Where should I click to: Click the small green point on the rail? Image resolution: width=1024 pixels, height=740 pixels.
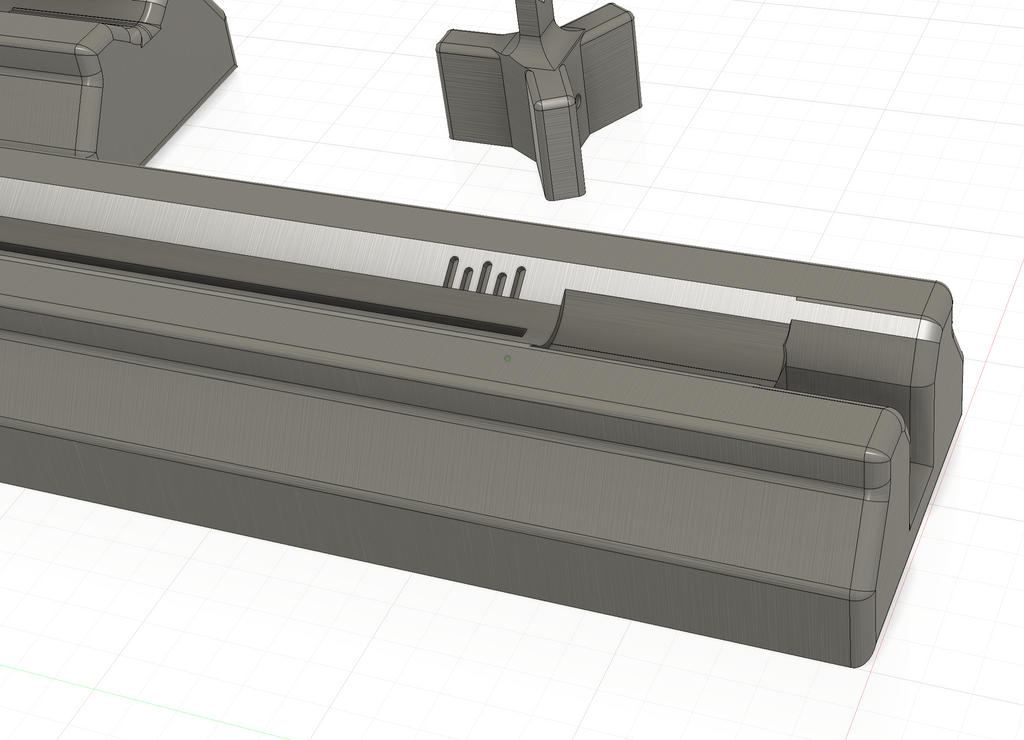click(x=507, y=358)
